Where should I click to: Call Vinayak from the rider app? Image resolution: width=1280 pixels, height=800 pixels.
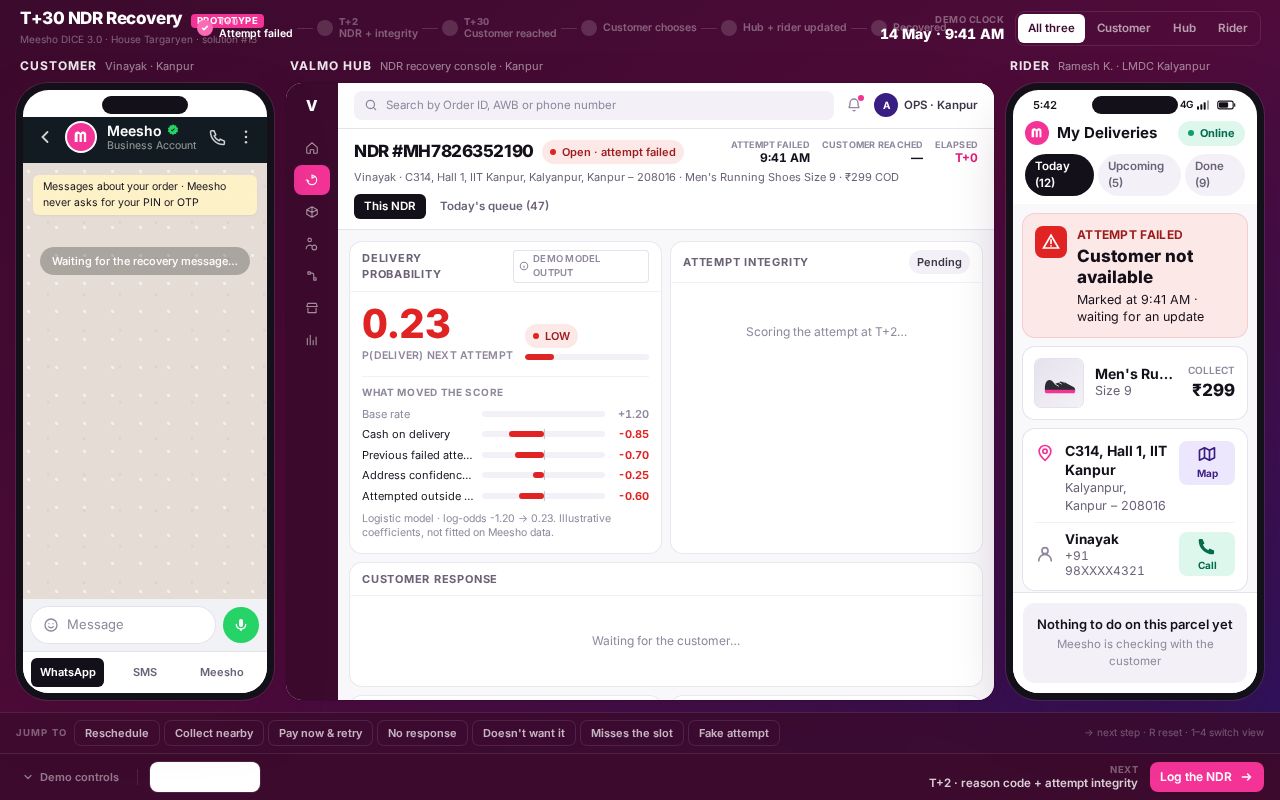(x=1207, y=554)
